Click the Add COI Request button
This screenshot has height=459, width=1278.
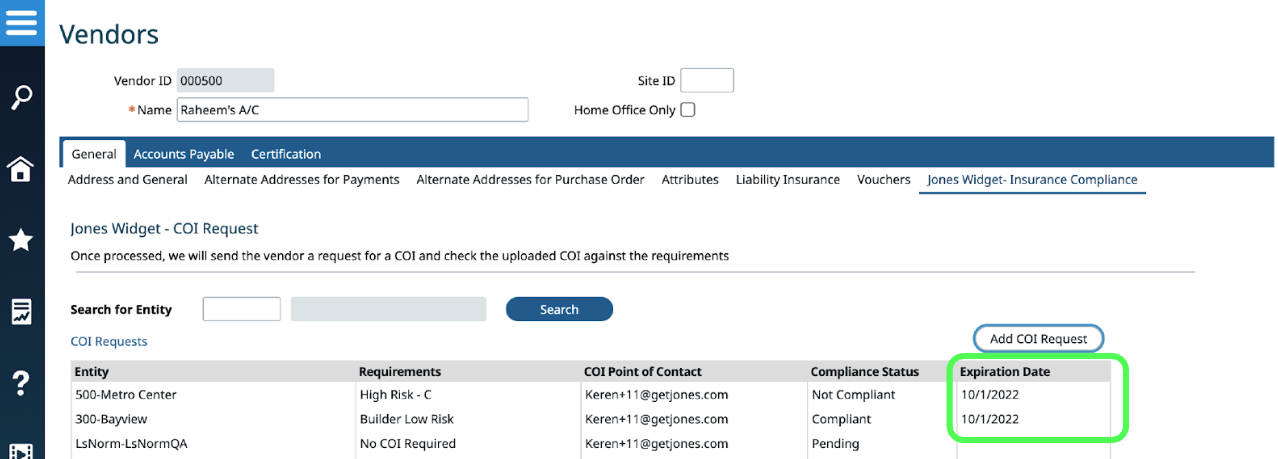(x=1038, y=339)
